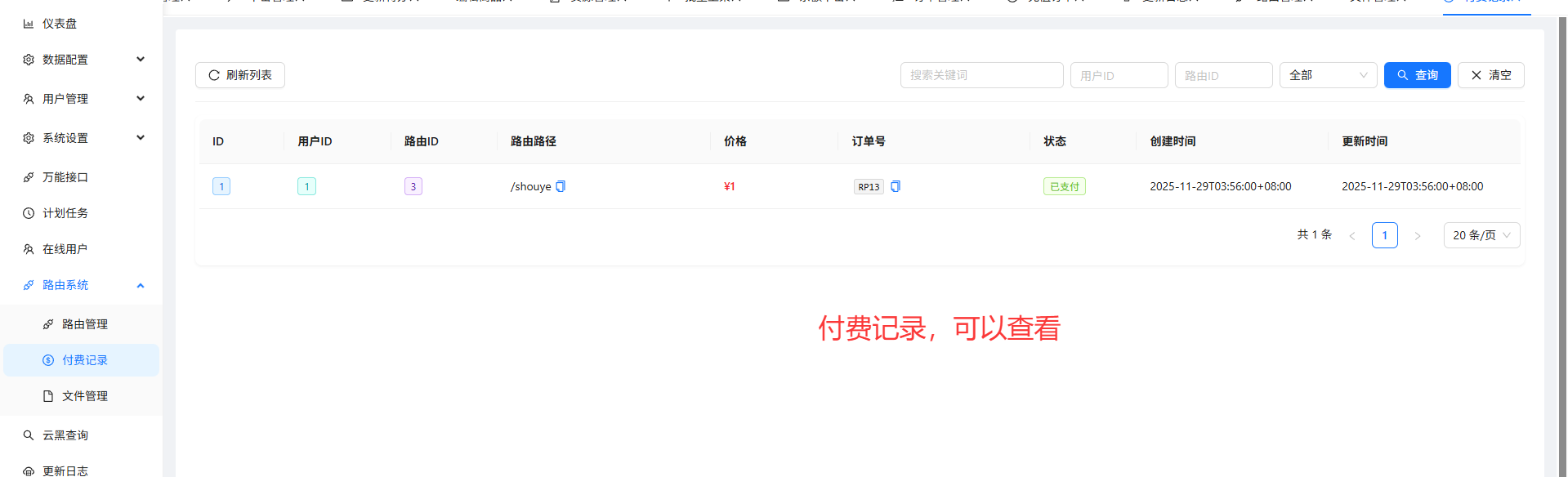Click the 刷新列表 refresh button
This screenshot has height=477, width=1568.
(240, 75)
